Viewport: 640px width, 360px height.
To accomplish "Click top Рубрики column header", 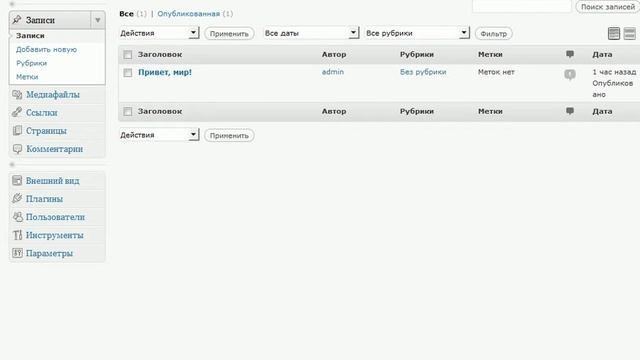I will pos(417,54).
